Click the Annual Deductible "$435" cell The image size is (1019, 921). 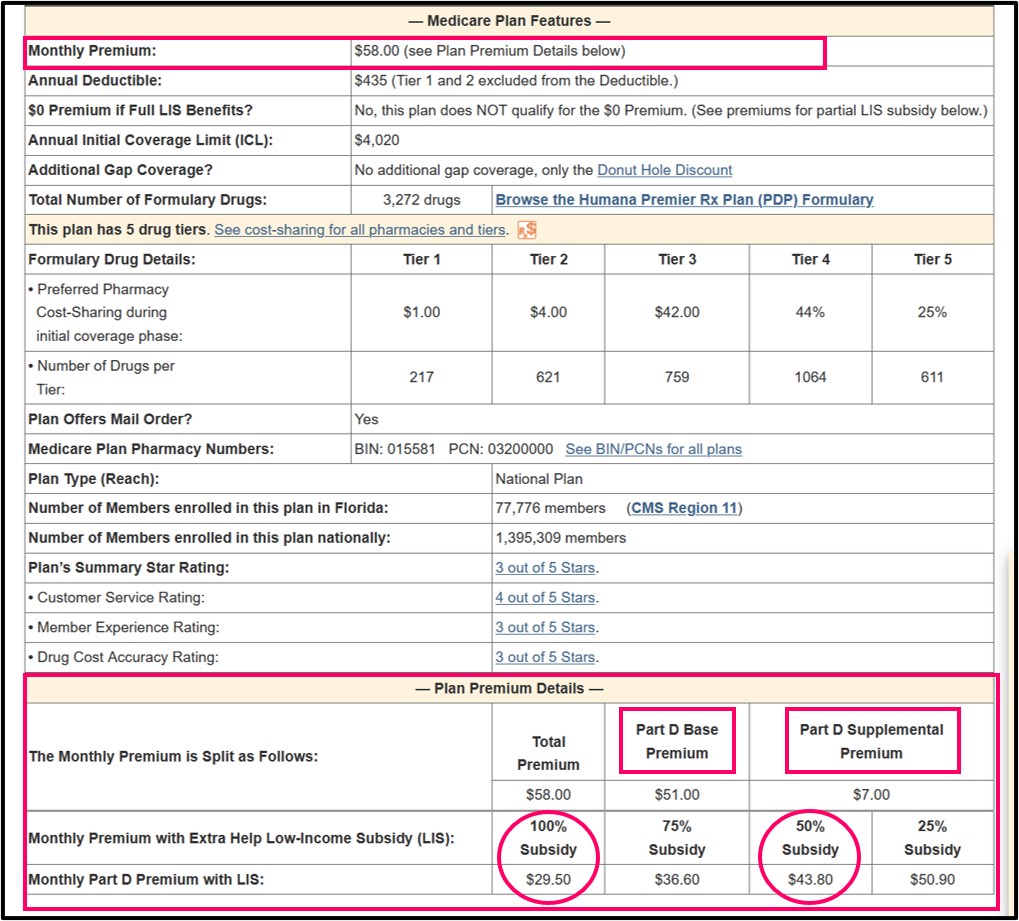click(430, 81)
